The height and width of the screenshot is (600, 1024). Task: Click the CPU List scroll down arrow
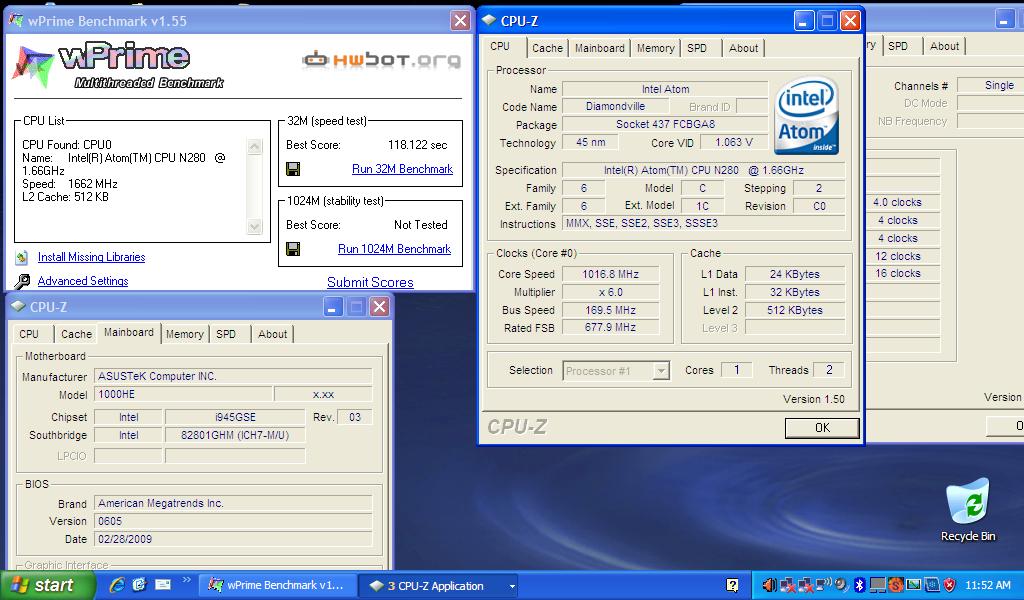click(x=255, y=227)
